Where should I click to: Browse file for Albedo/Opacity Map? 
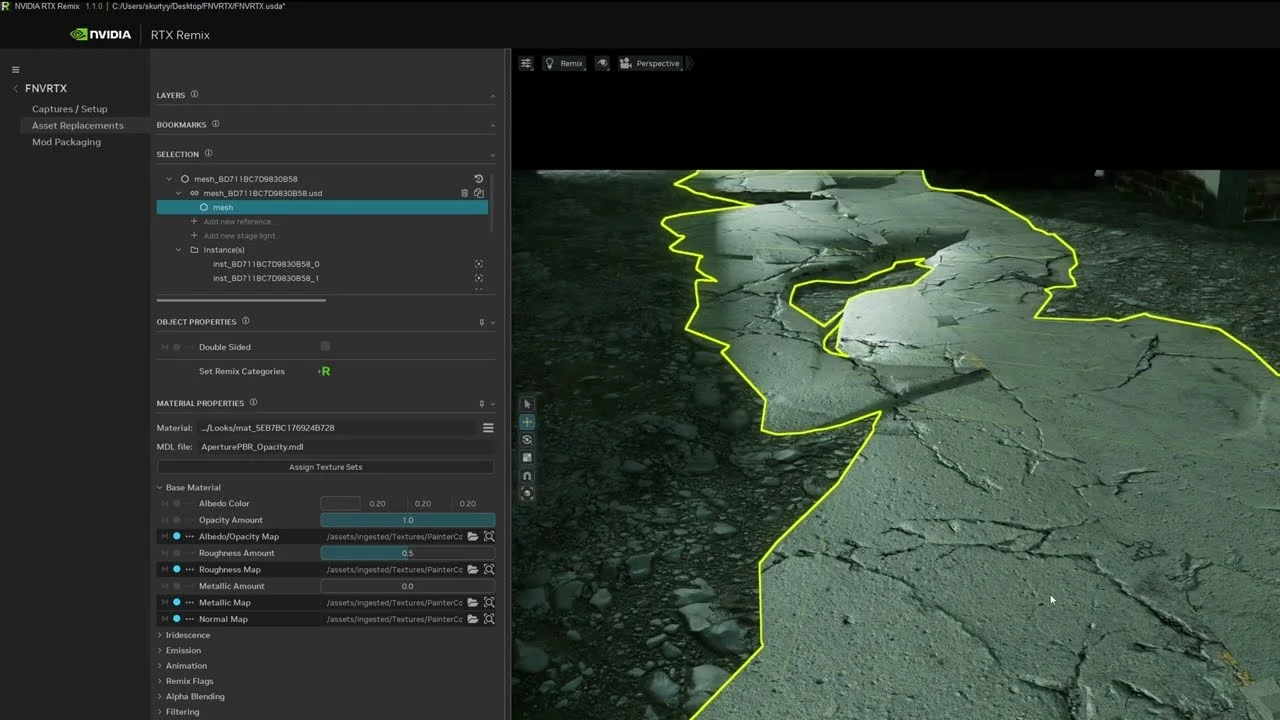click(x=473, y=537)
